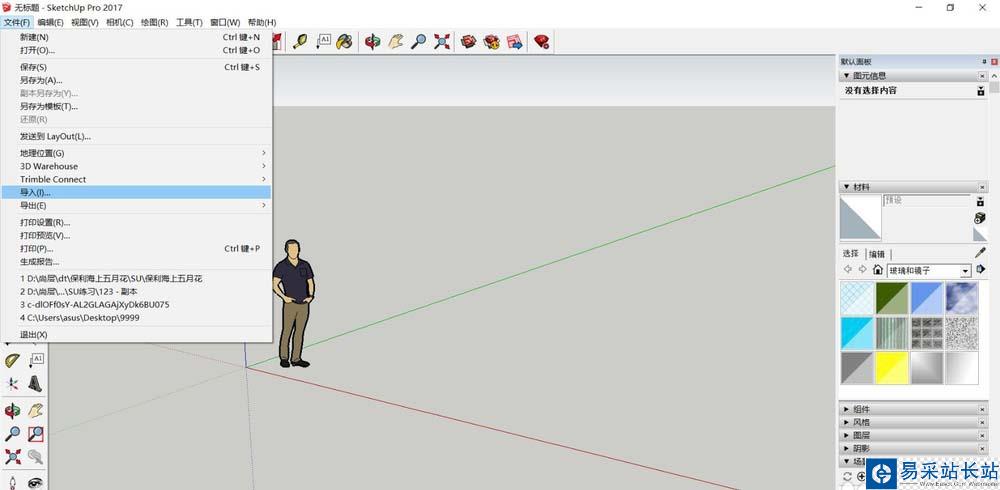The image size is (1000, 490).
Task: Select the Pan hand tool in top toolbar
Action: (396, 41)
